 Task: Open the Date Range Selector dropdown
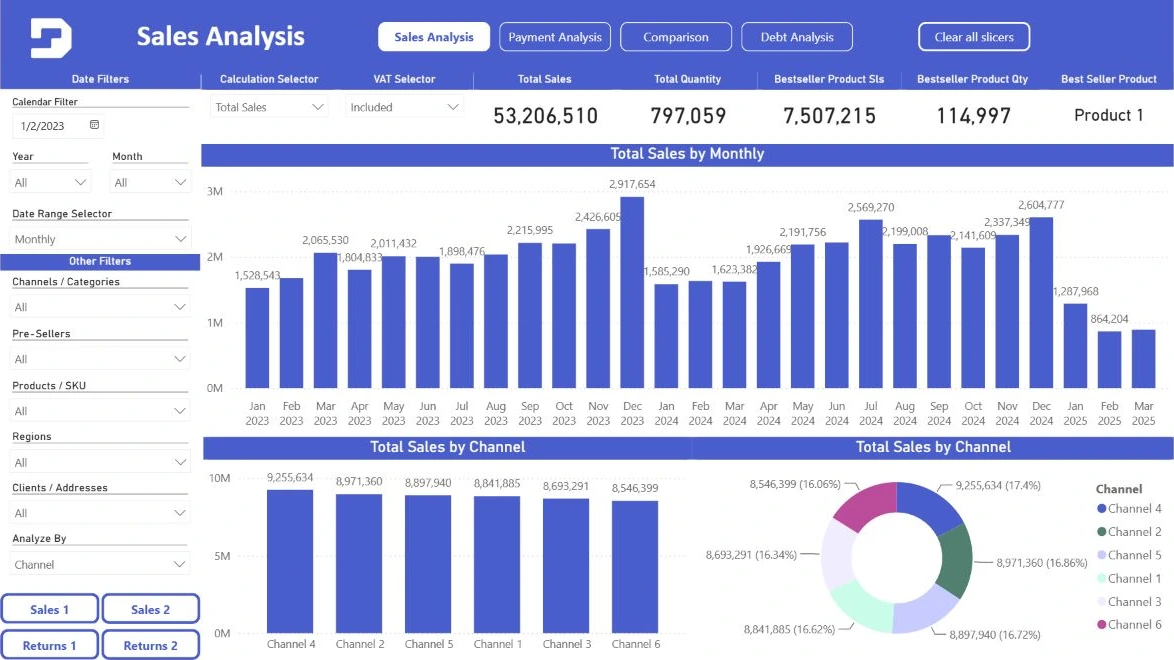coord(100,239)
